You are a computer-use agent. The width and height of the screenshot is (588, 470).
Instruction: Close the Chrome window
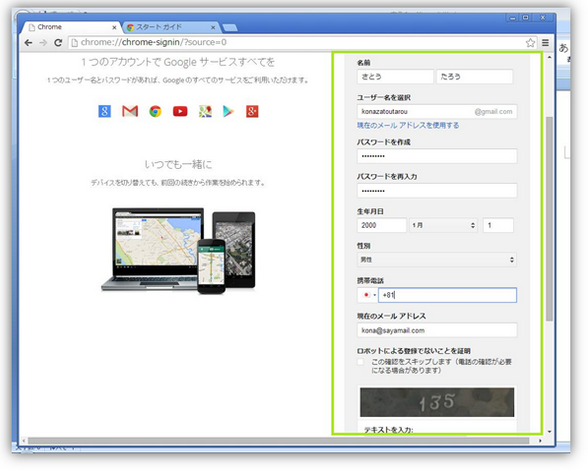click(x=543, y=18)
